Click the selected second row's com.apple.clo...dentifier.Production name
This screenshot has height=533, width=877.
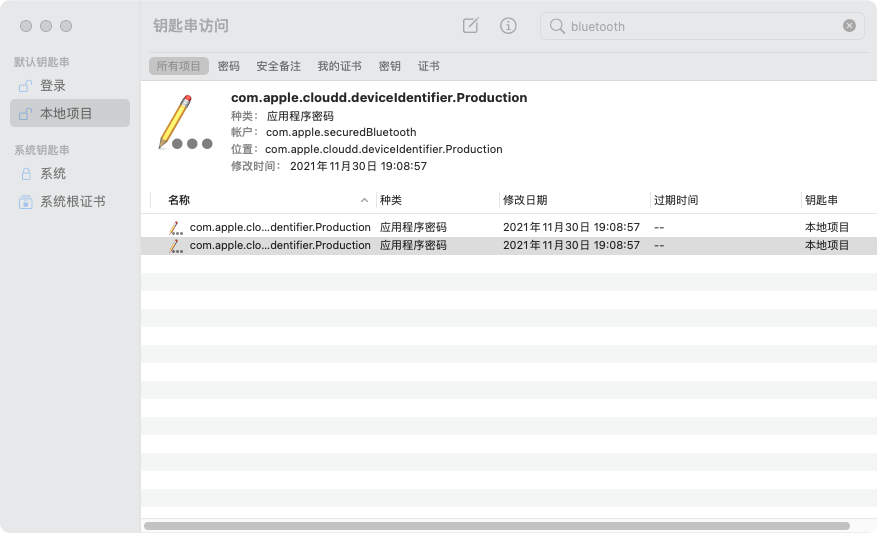(x=280, y=245)
